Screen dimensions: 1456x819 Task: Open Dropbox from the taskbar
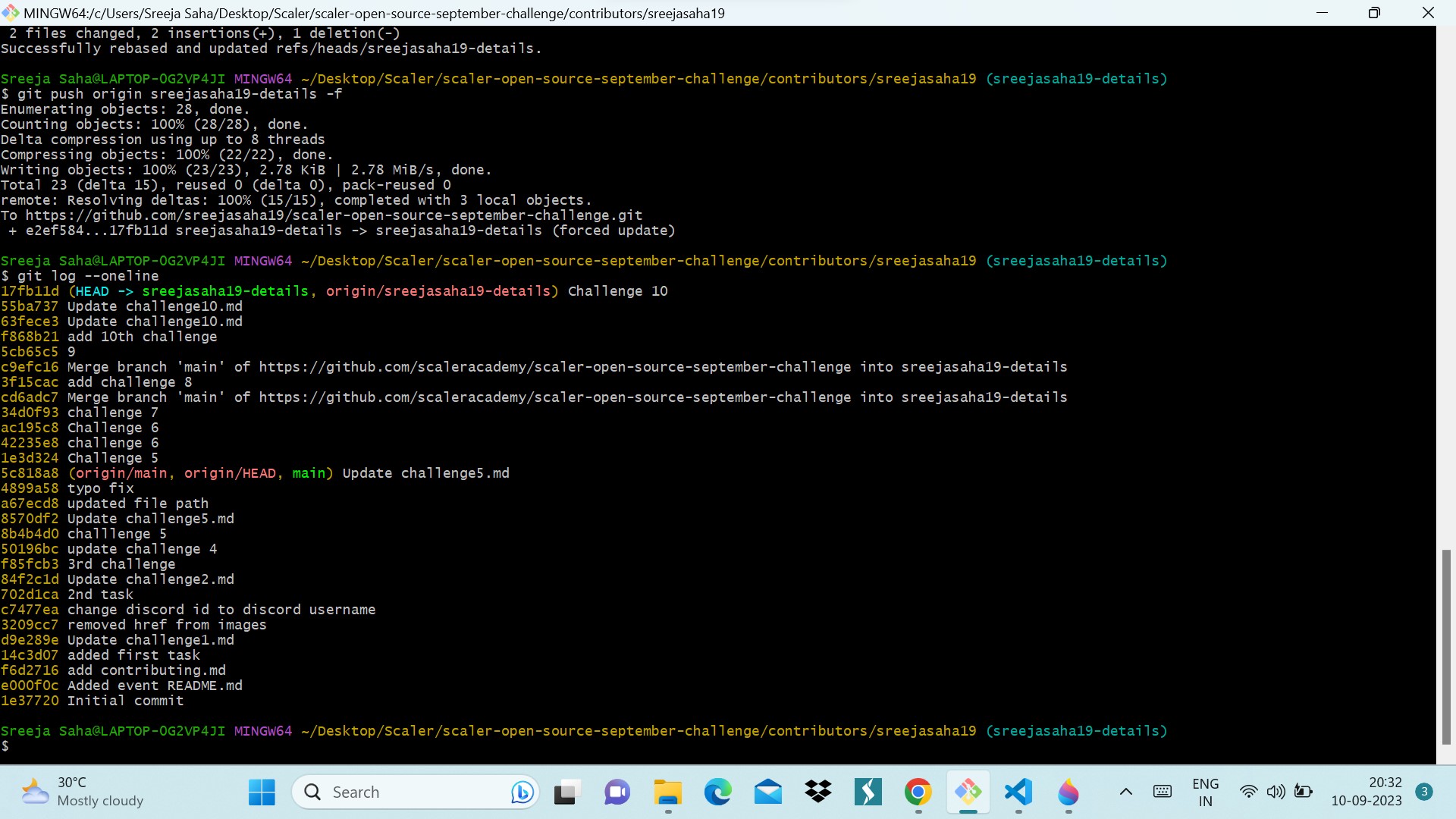point(817,792)
